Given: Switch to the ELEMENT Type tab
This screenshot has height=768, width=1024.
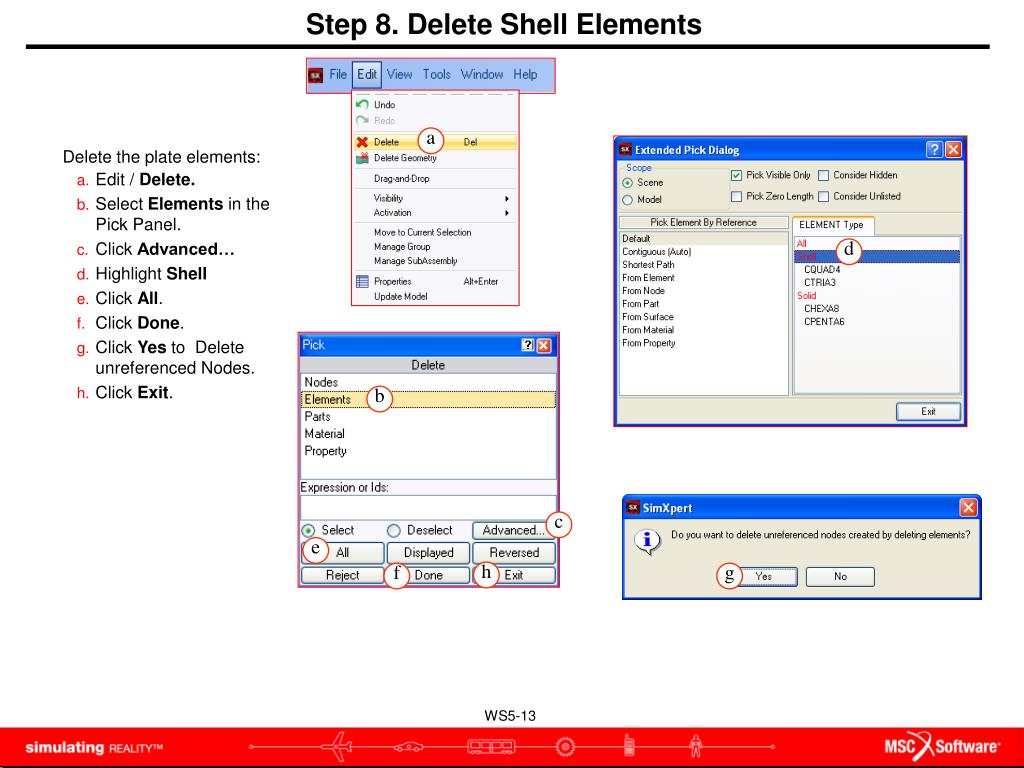Looking at the screenshot, I should [832, 225].
